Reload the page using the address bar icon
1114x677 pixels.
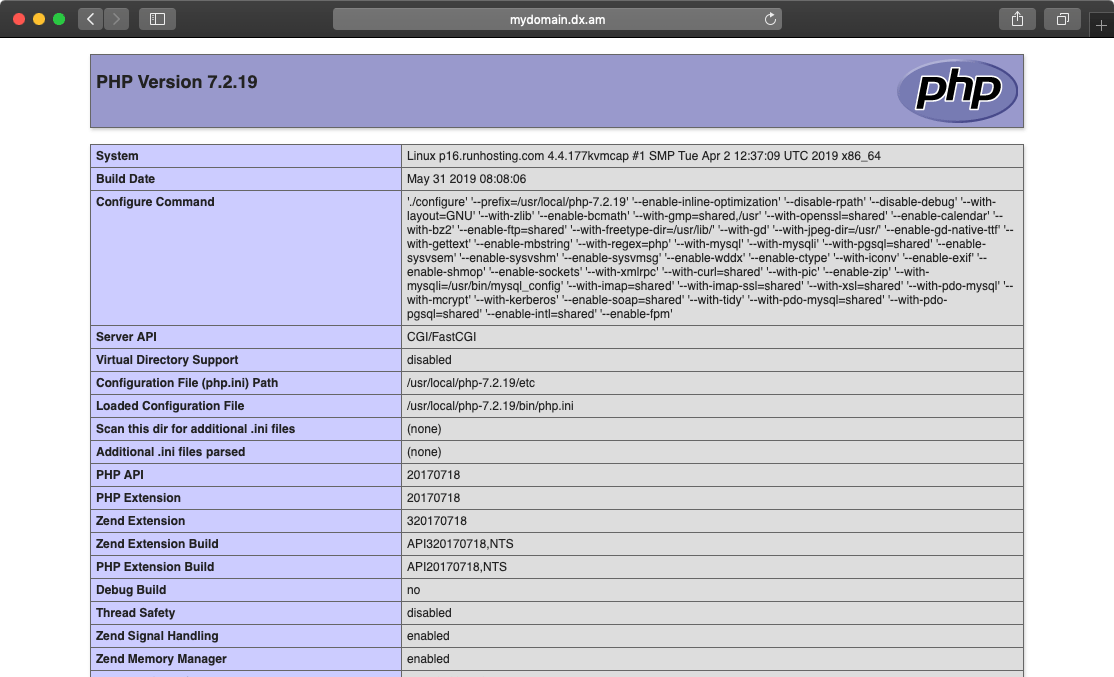770,19
